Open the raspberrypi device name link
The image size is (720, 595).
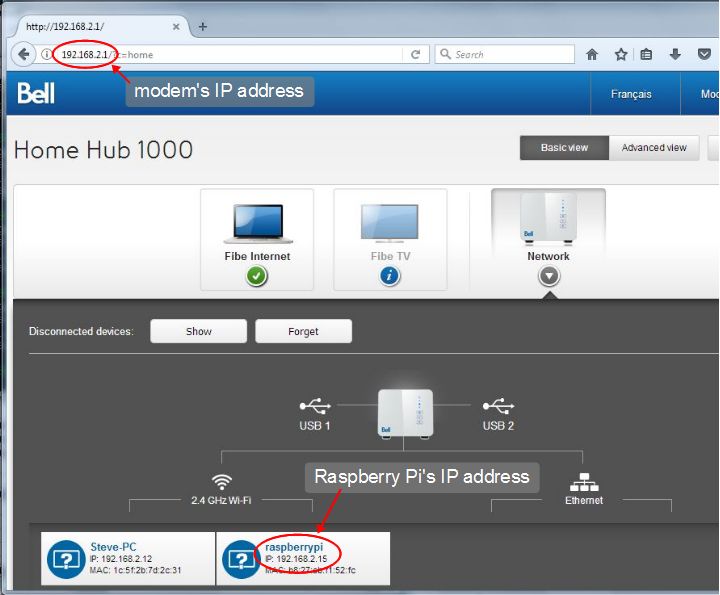[x=294, y=547]
